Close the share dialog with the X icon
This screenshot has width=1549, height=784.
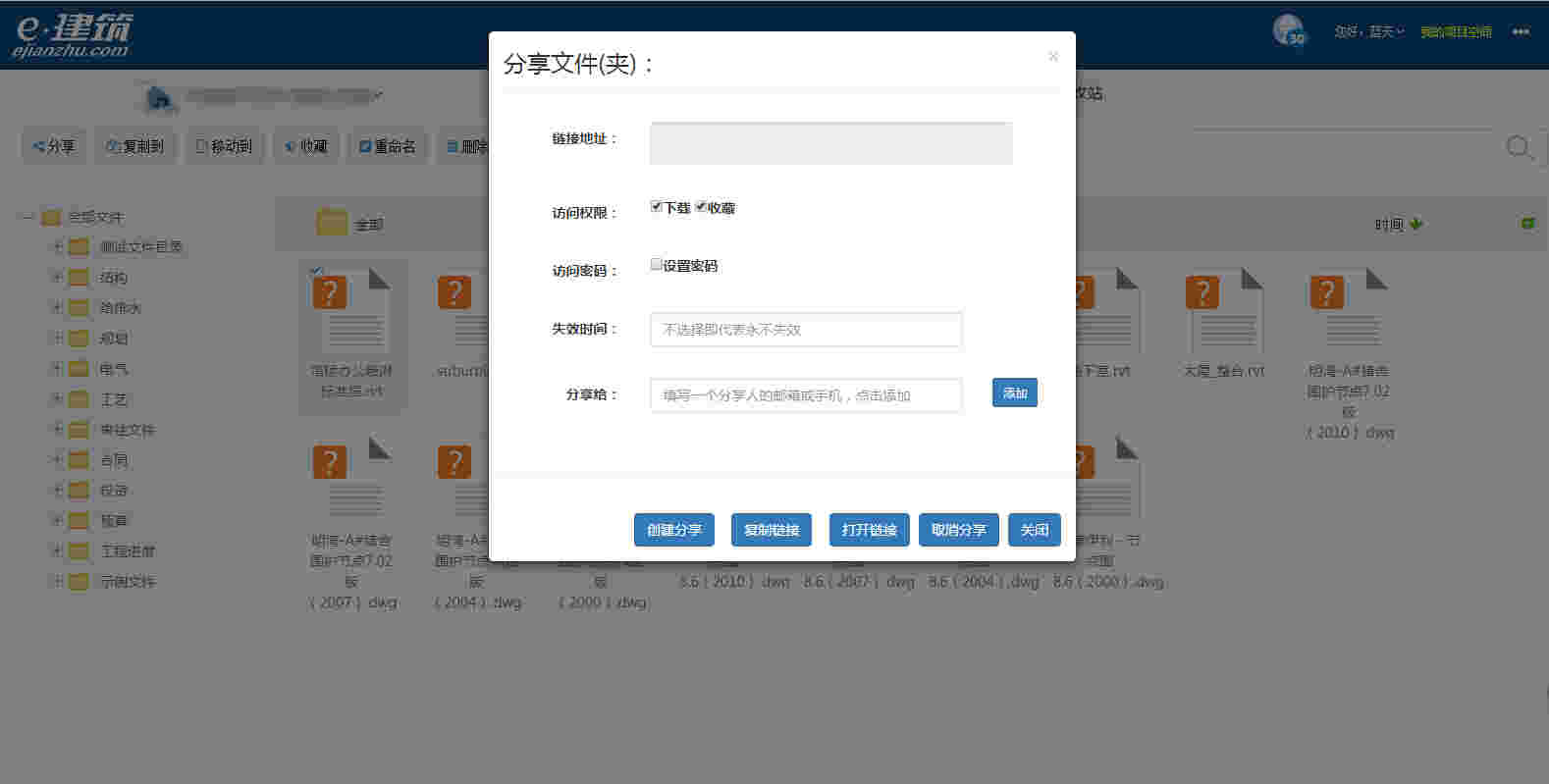point(1053,57)
